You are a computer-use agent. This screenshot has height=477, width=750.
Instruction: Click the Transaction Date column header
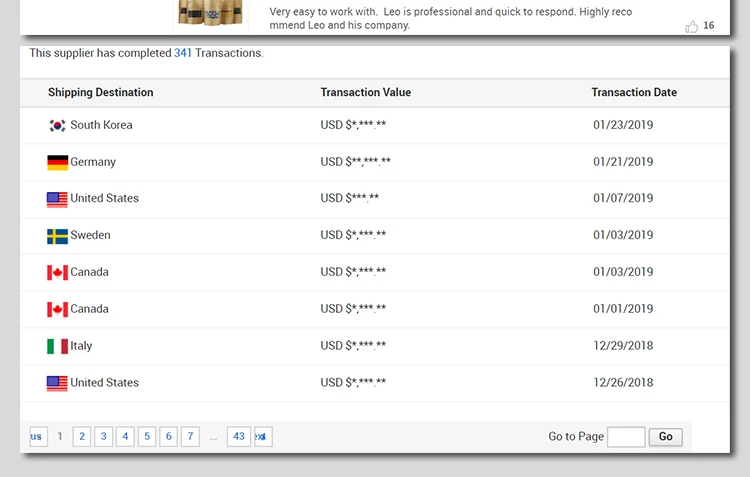click(634, 93)
